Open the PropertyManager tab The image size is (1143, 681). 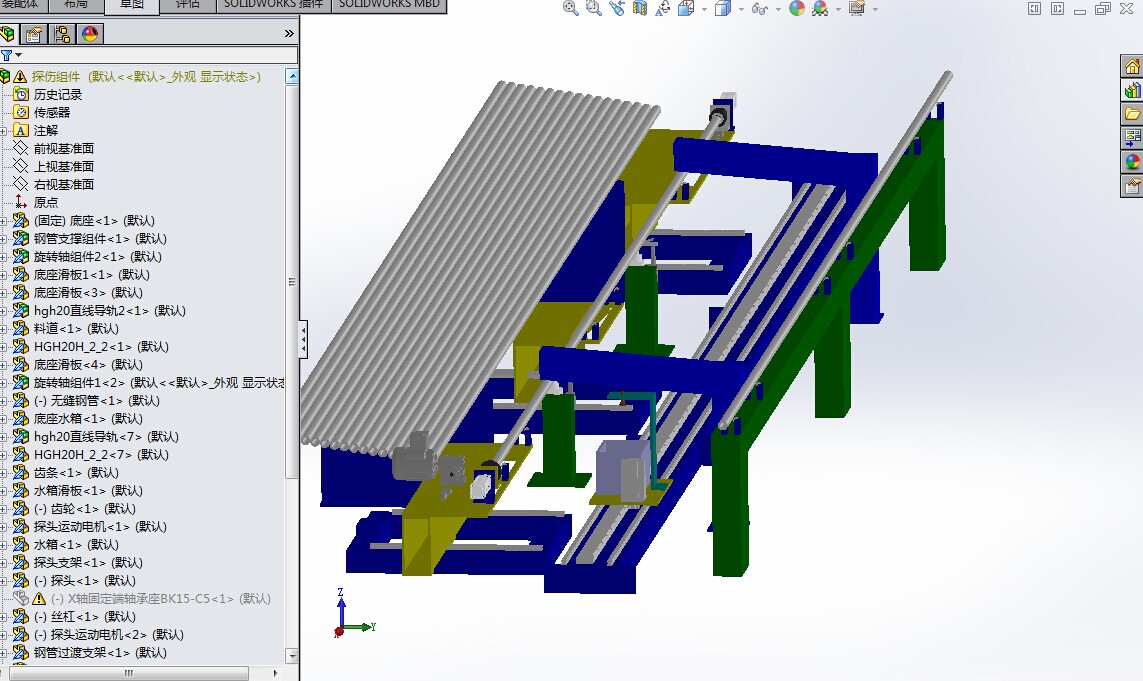pos(34,34)
